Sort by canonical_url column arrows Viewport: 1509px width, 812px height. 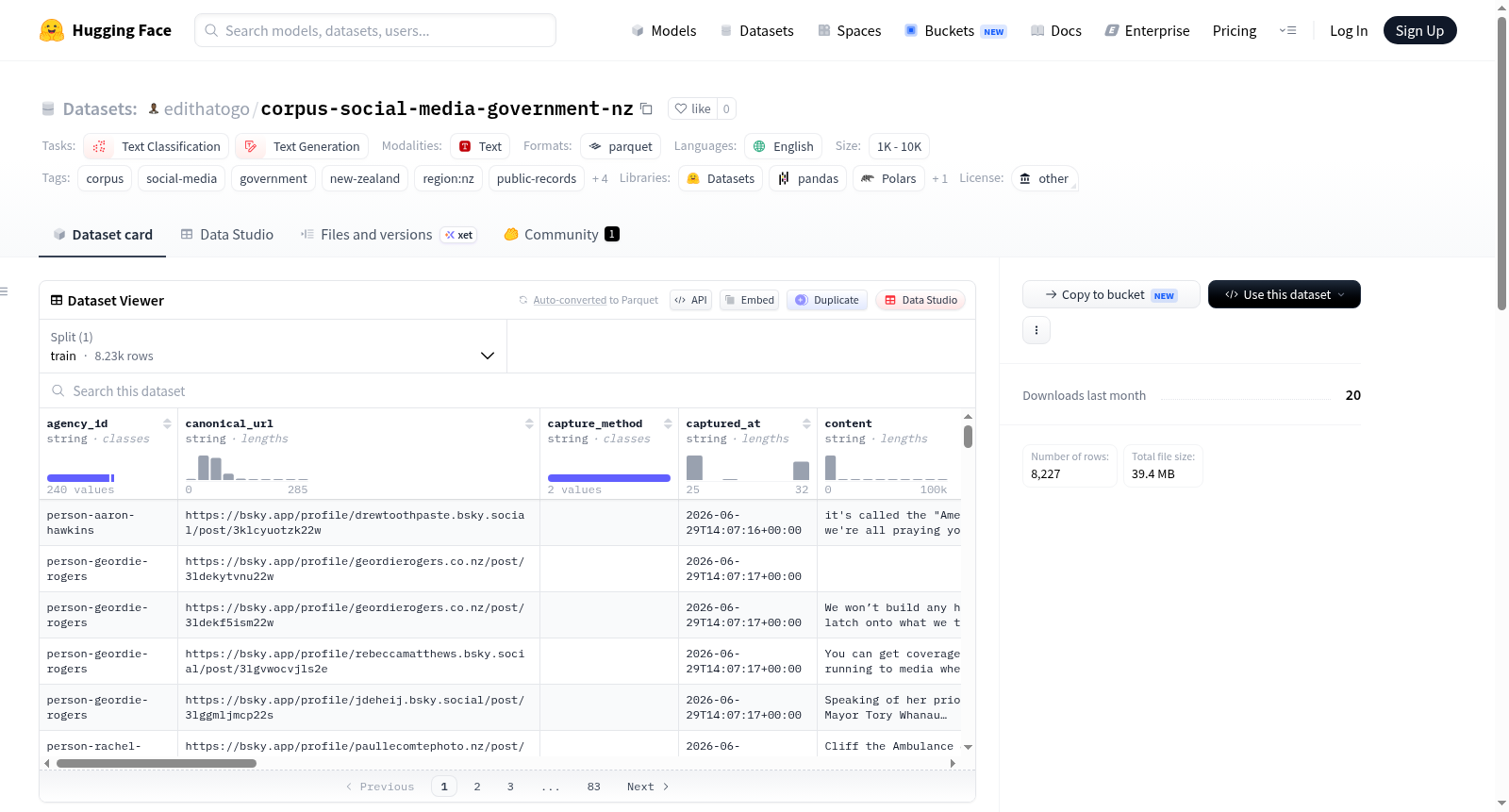(x=529, y=423)
